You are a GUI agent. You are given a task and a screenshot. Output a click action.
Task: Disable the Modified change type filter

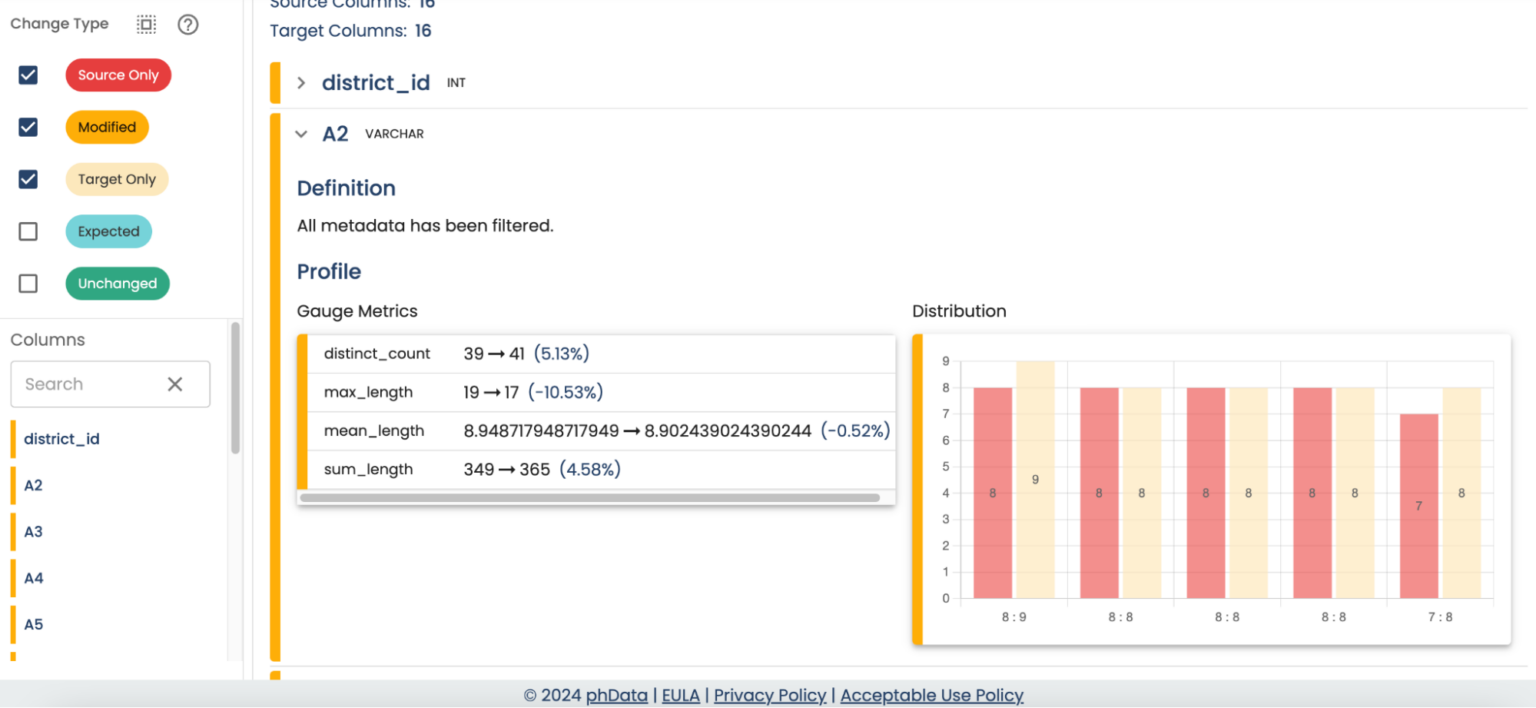[28, 127]
